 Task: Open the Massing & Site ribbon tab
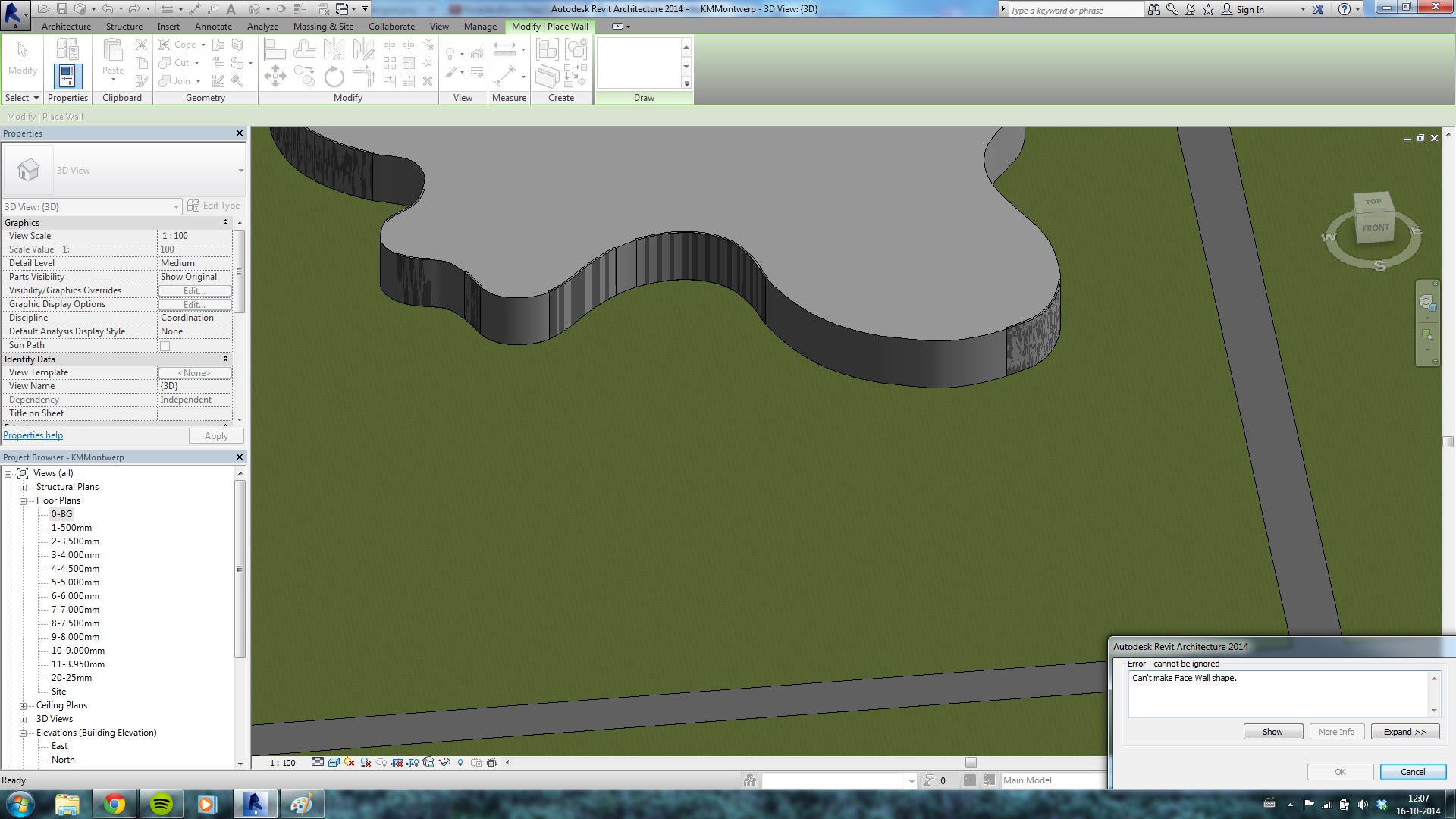323,27
